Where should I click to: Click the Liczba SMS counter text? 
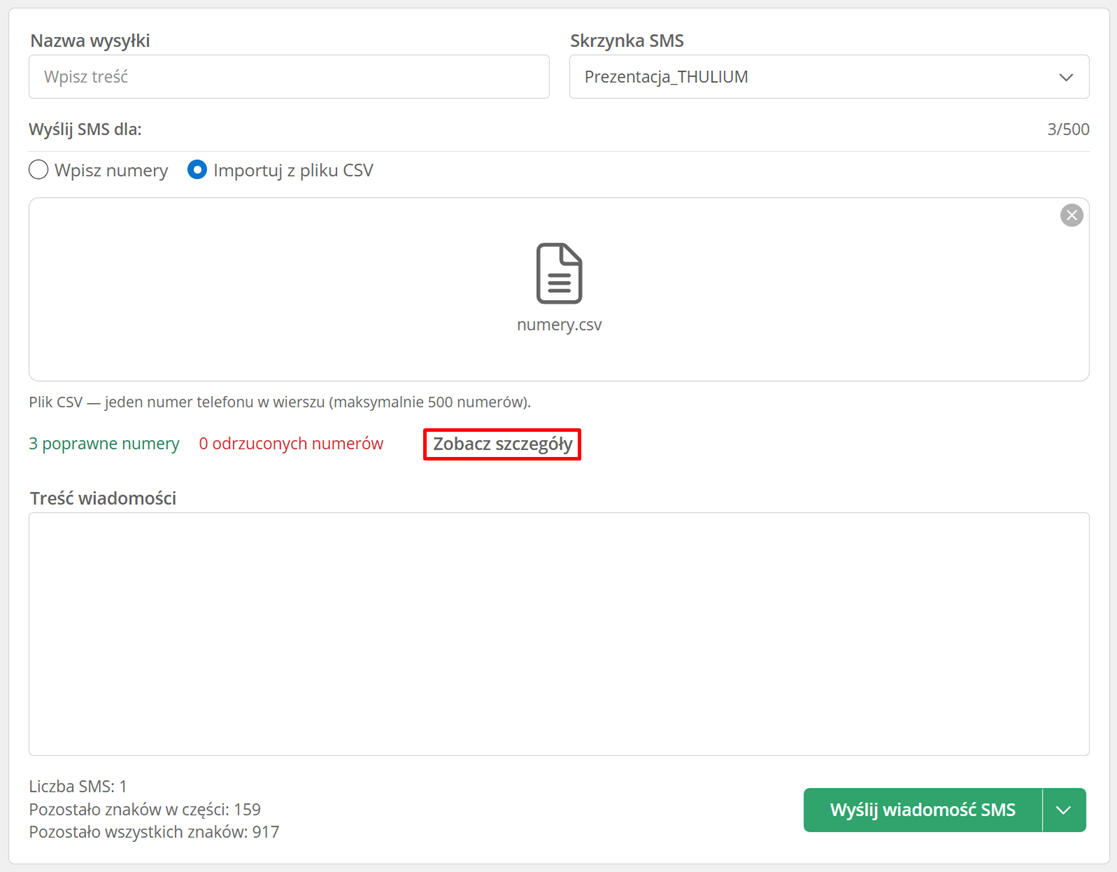[78, 787]
